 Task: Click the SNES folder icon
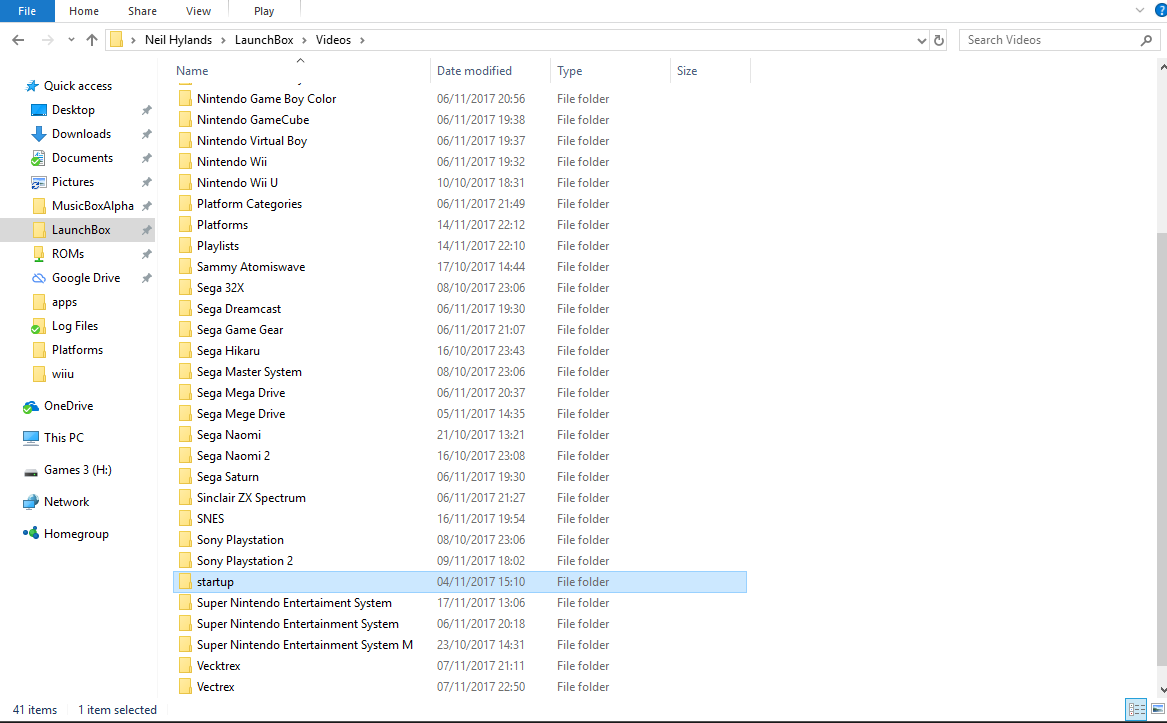coord(185,519)
